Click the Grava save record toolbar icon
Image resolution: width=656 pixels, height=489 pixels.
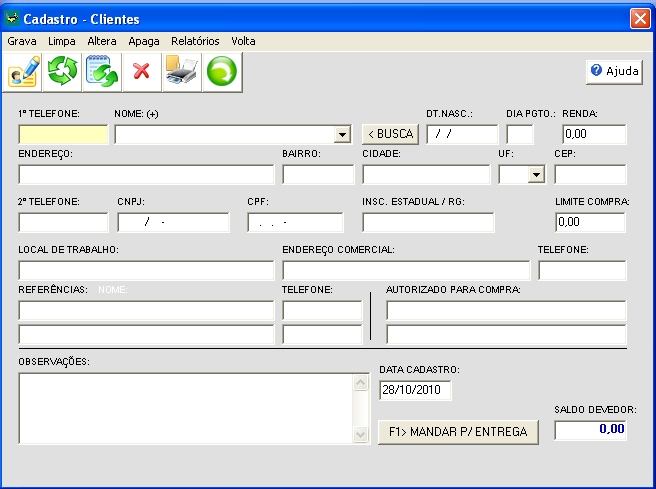(23, 72)
